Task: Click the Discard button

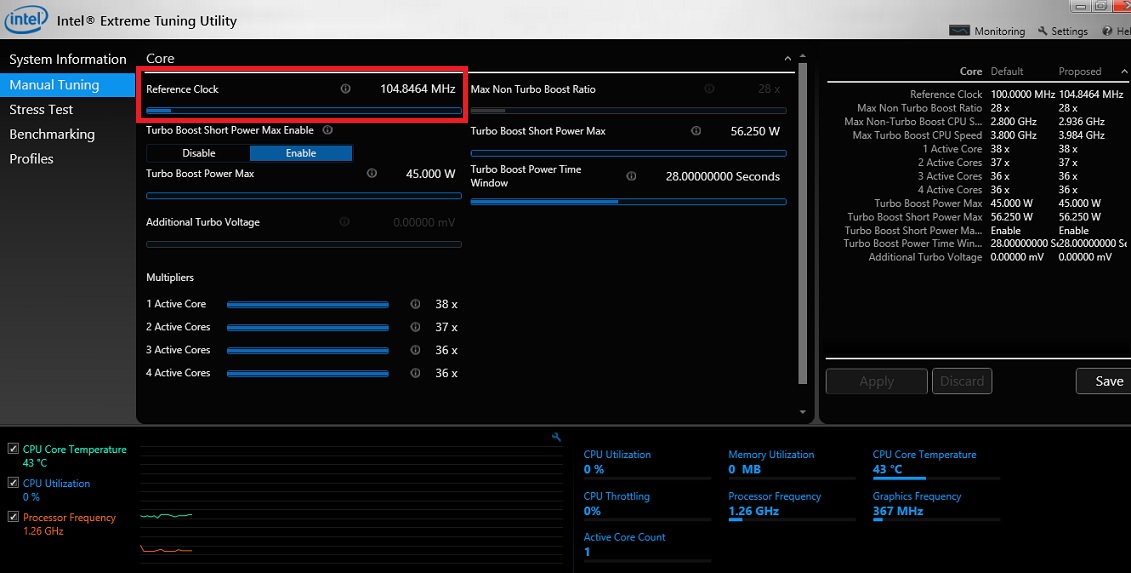Action: click(x=961, y=381)
